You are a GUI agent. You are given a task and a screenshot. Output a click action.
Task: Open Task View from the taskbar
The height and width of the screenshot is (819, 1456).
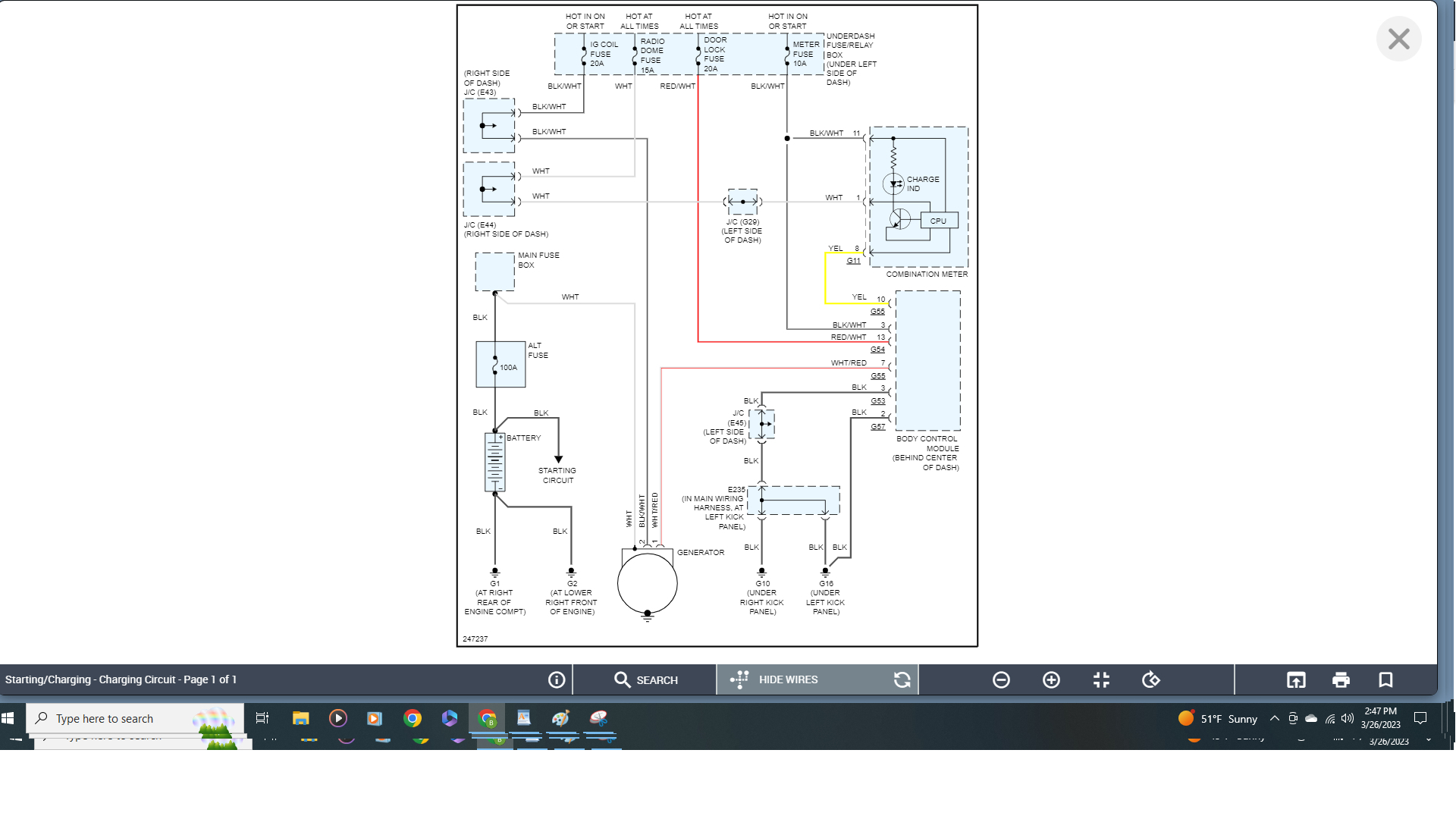pos(262,719)
